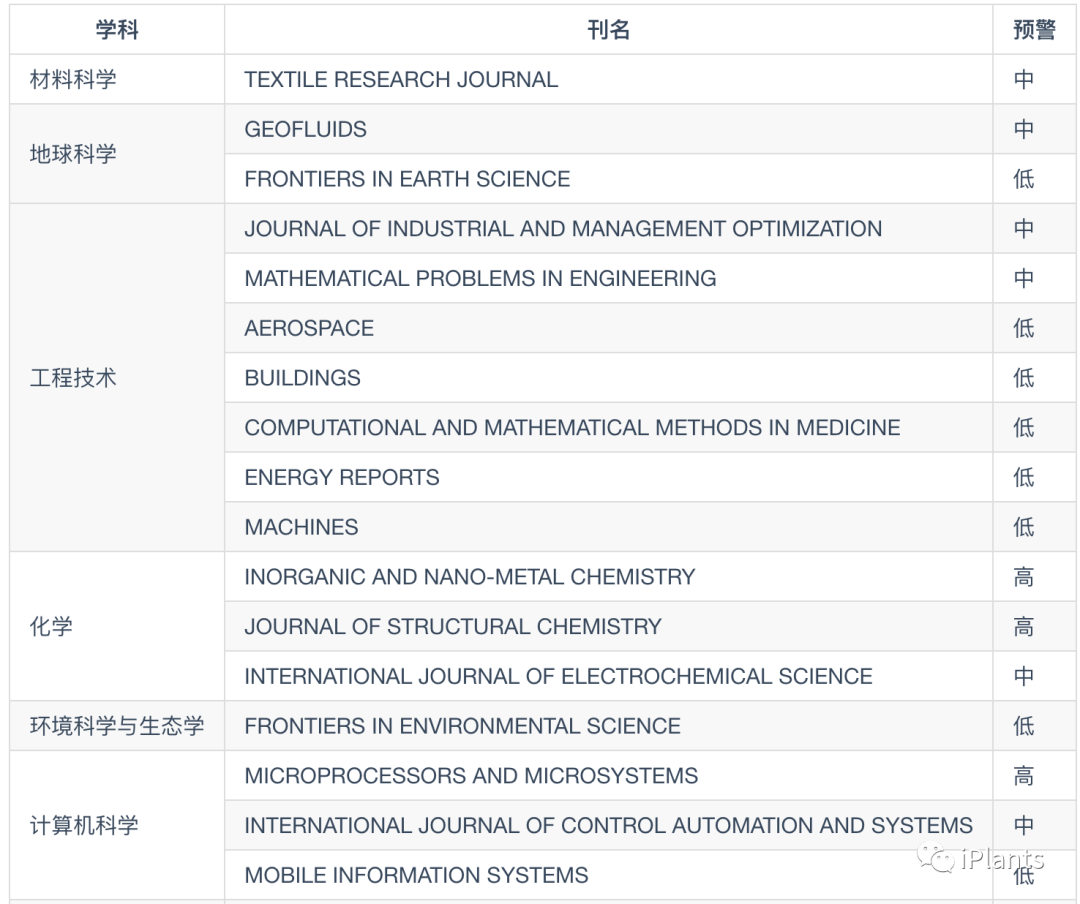Screen dimensions: 1080x904
Task: Select the ENERGY REPORTS entry
Action: (342, 477)
